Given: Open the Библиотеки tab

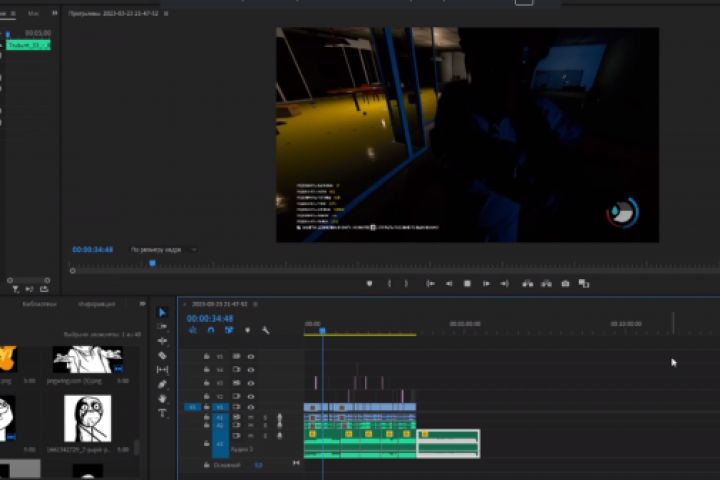Looking at the screenshot, I should (x=39, y=304).
